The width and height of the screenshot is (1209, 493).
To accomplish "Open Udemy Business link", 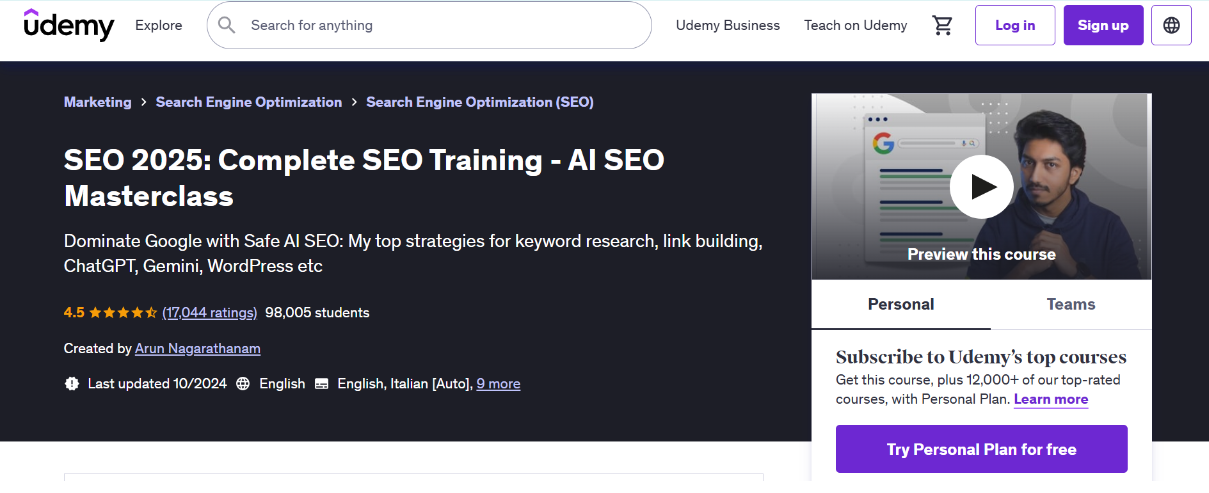I will click(x=728, y=25).
